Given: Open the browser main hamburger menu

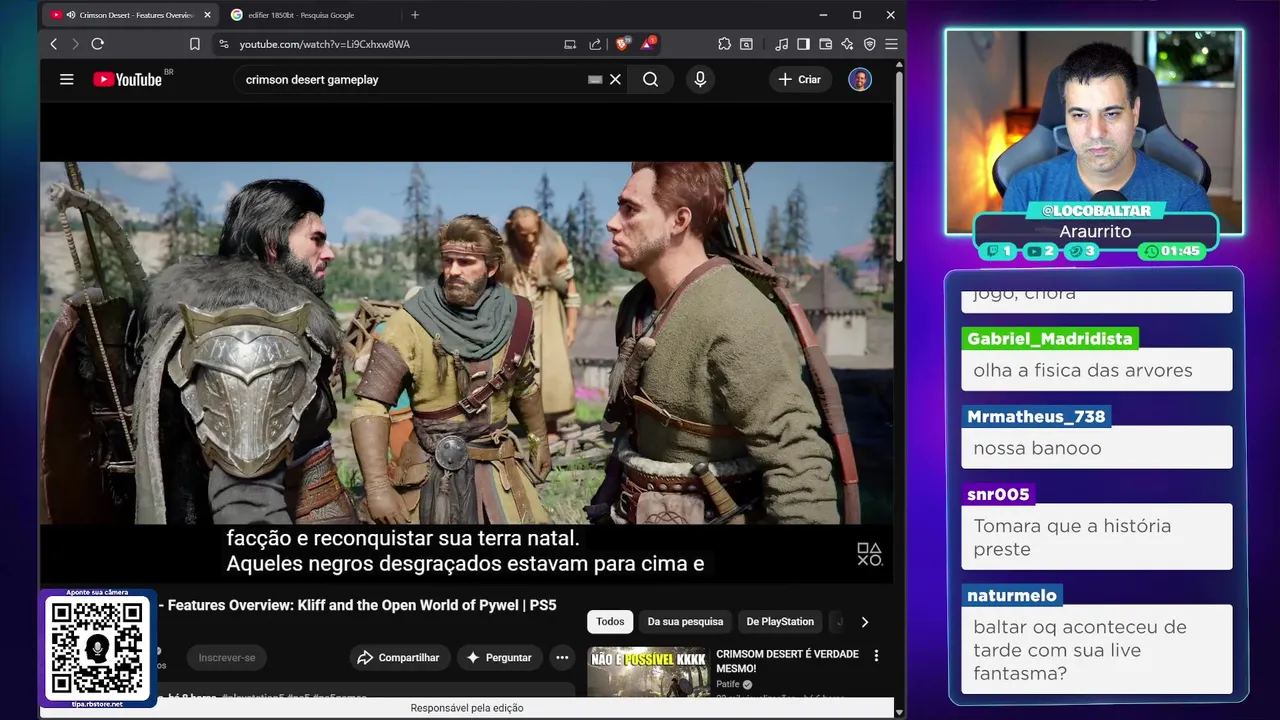Looking at the screenshot, I should pos(891,44).
